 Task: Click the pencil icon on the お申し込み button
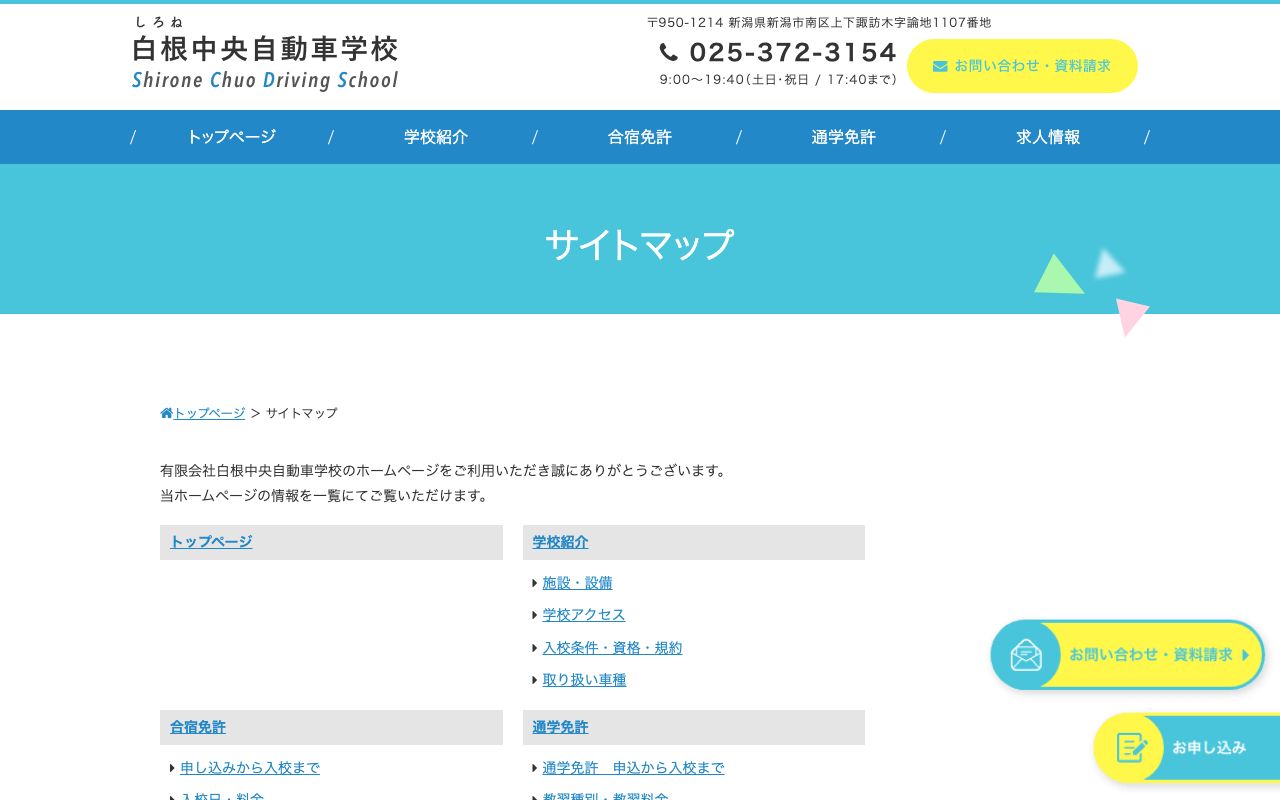click(x=1131, y=747)
